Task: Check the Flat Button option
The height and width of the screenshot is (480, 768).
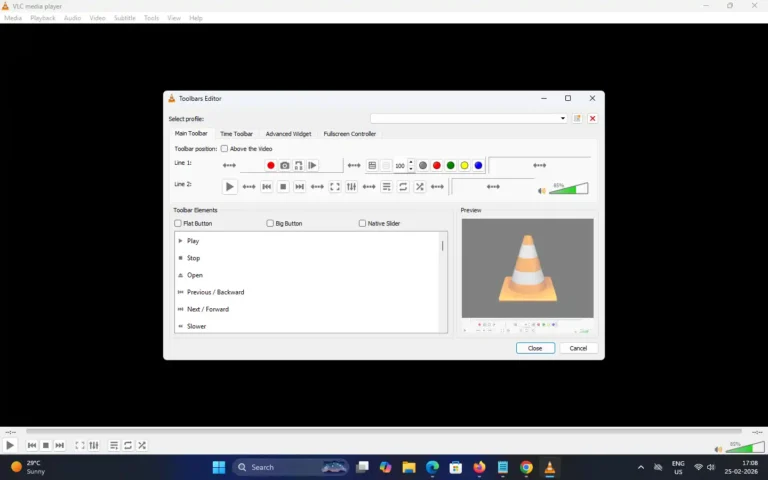Action: coord(178,223)
